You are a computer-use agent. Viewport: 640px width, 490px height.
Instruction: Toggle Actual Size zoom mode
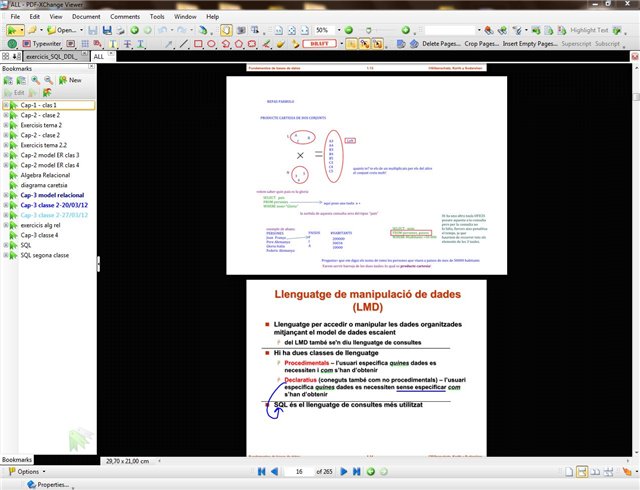point(279,30)
